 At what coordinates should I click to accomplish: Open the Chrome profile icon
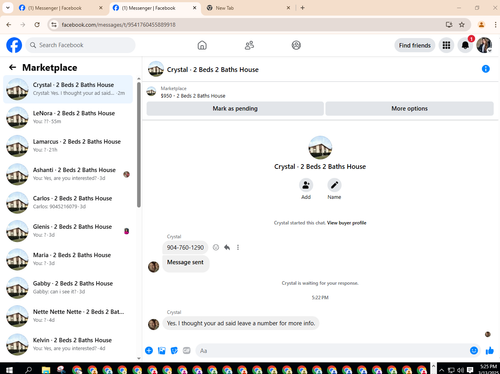coord(481,25)
